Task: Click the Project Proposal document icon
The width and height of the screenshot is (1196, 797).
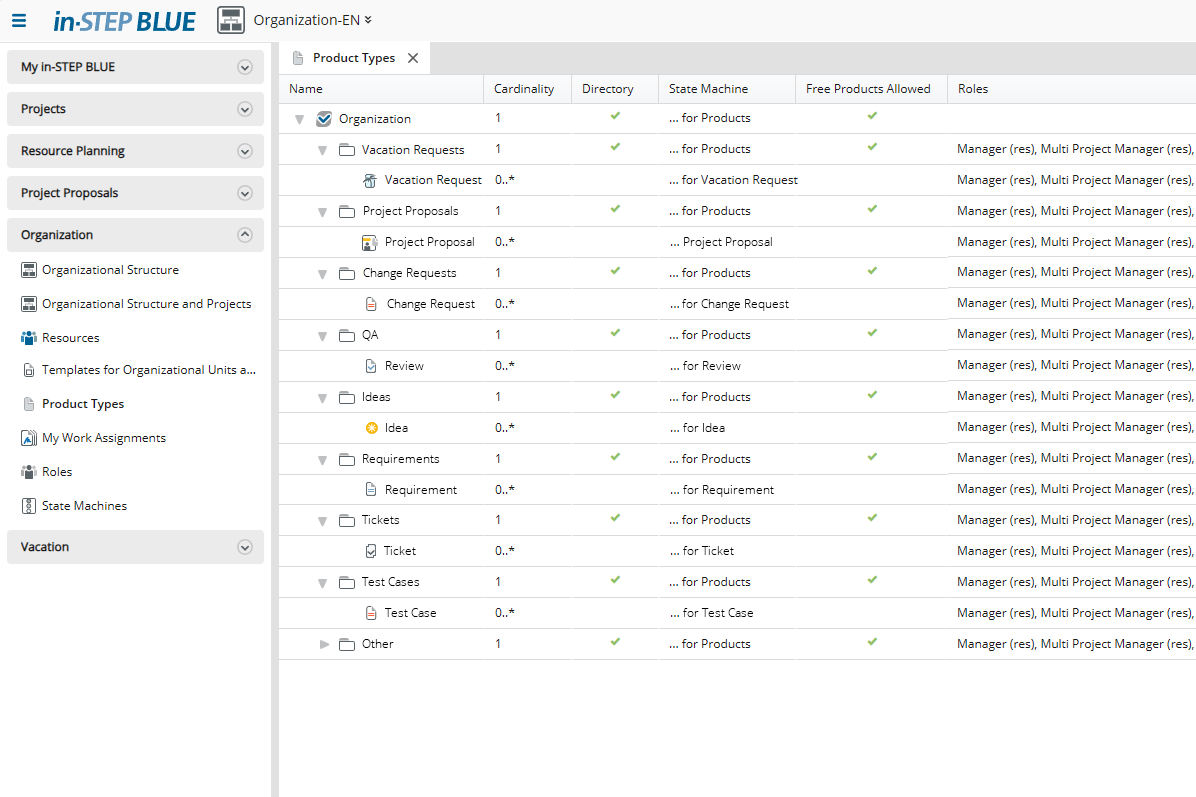Action: 370,241
